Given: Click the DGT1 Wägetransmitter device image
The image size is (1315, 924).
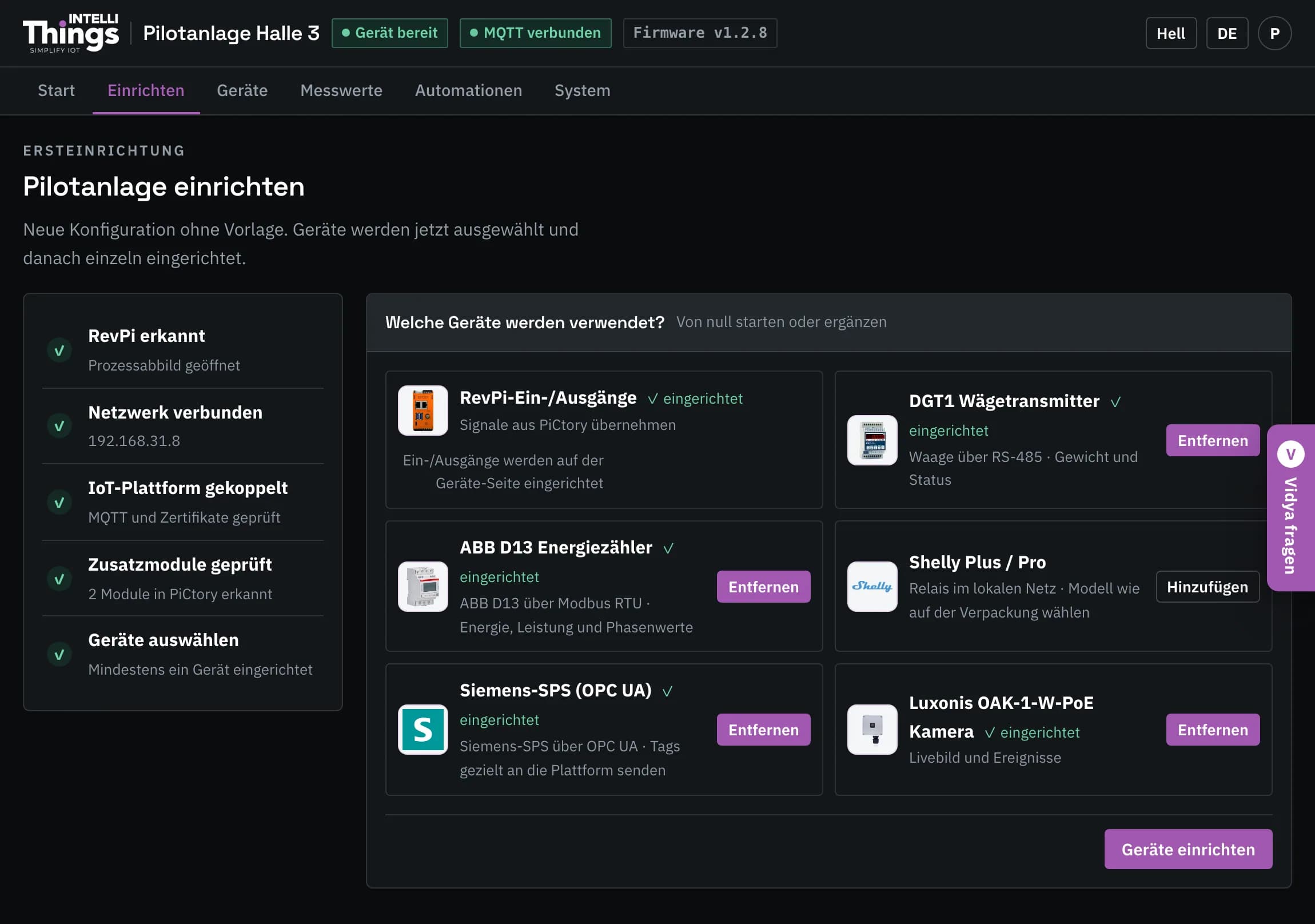Looking at the screenshot, I should pyautogui.click(x=872, y=440).
